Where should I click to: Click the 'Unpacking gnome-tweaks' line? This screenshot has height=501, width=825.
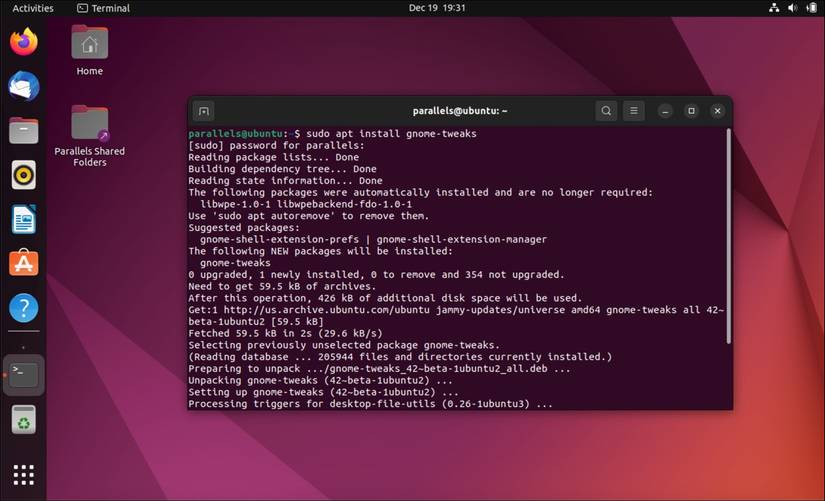[x=320, y=380]
